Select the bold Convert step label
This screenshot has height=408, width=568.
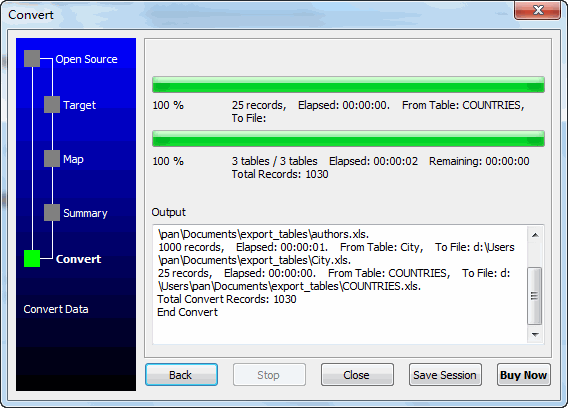(78, 259)
